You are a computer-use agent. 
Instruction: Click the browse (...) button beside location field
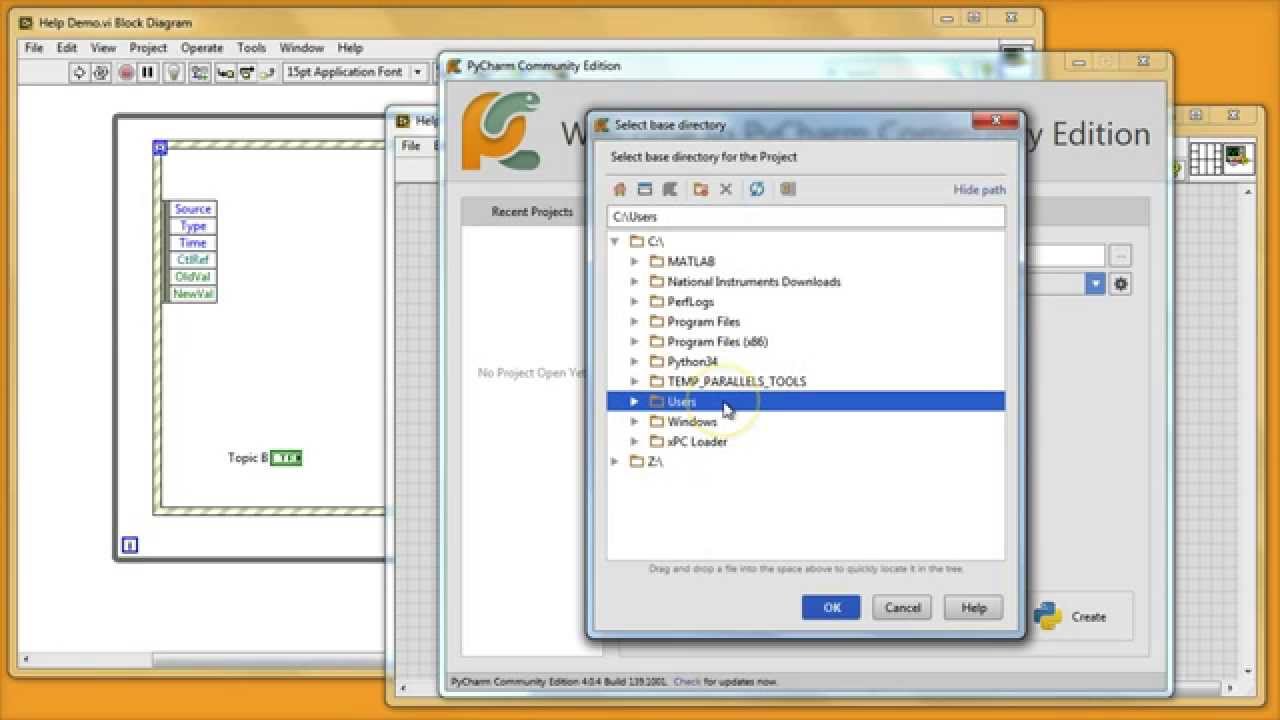tap(1120, 255)
